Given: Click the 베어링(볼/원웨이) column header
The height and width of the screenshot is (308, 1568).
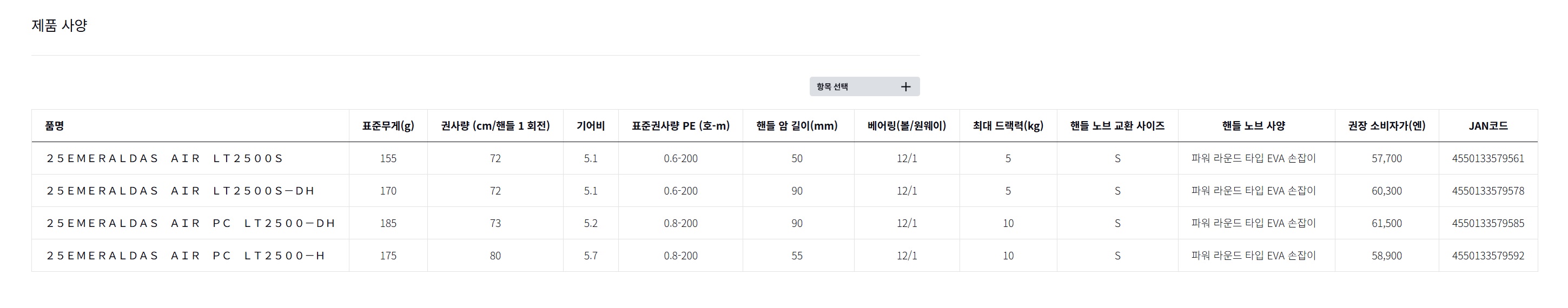Looking at the screenshot, I should coord(907,126).
